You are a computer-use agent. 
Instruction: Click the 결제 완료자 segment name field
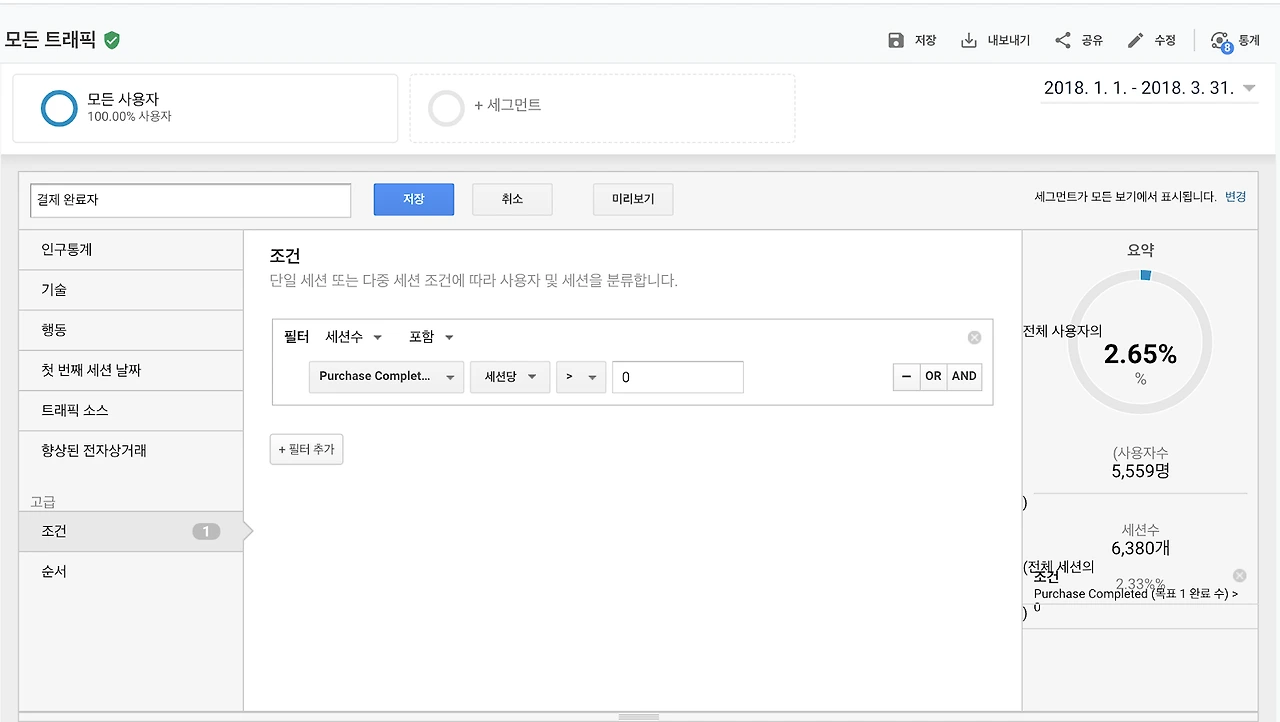click(x=190, y=200)
